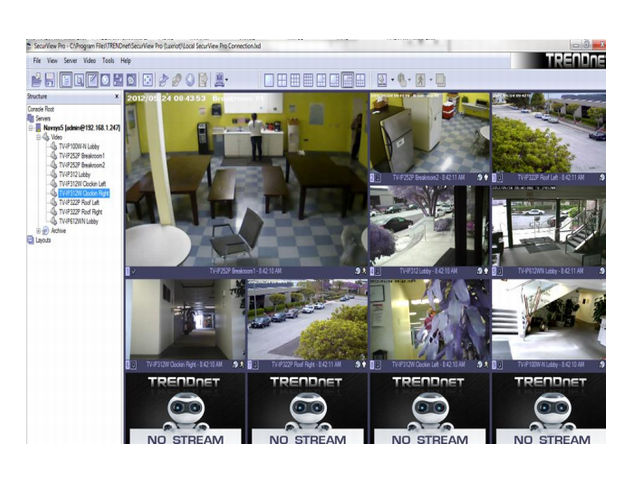Open the Server menu
Viewport: 640px width, 480px height.
click(x=70, y=60)
